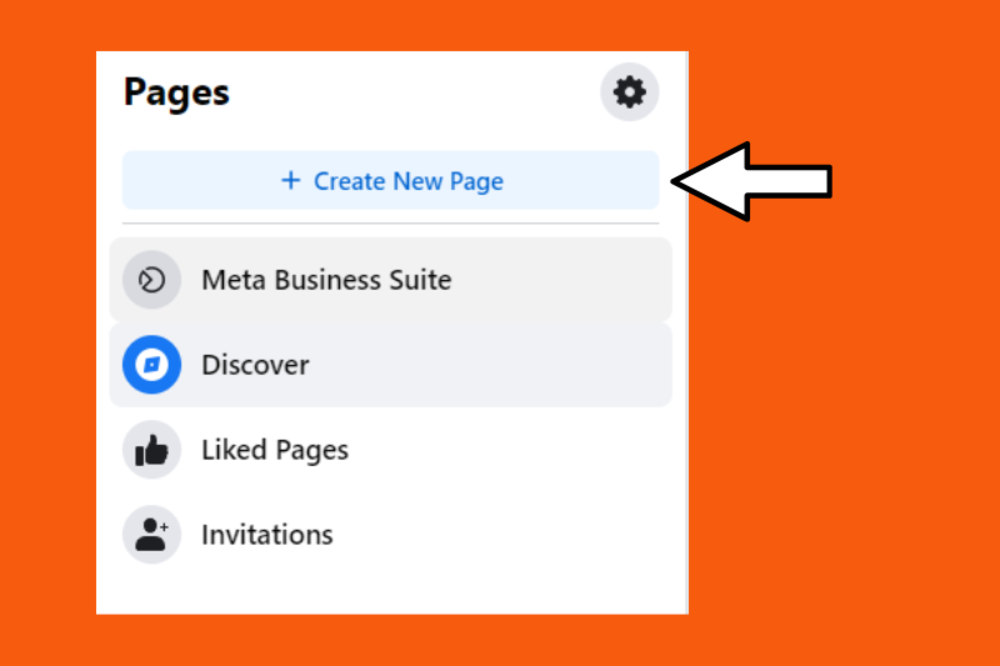Click the gear button circle background
This screenshot has width=1000, height=666.
629,92
